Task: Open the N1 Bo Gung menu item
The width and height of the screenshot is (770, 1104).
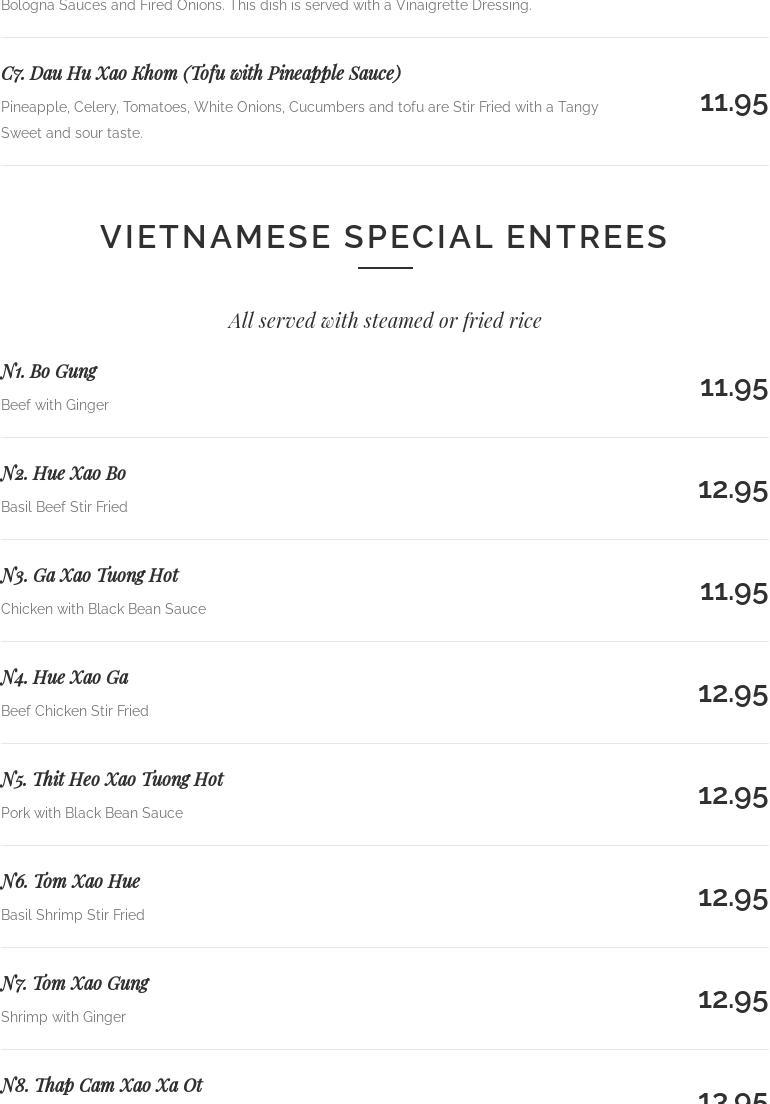Action: coord(49,371)
